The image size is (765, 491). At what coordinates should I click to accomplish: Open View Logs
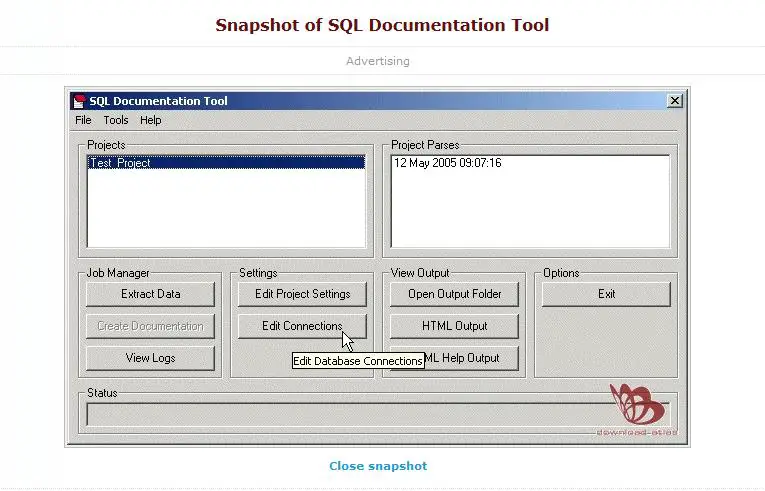pos(150,358)
